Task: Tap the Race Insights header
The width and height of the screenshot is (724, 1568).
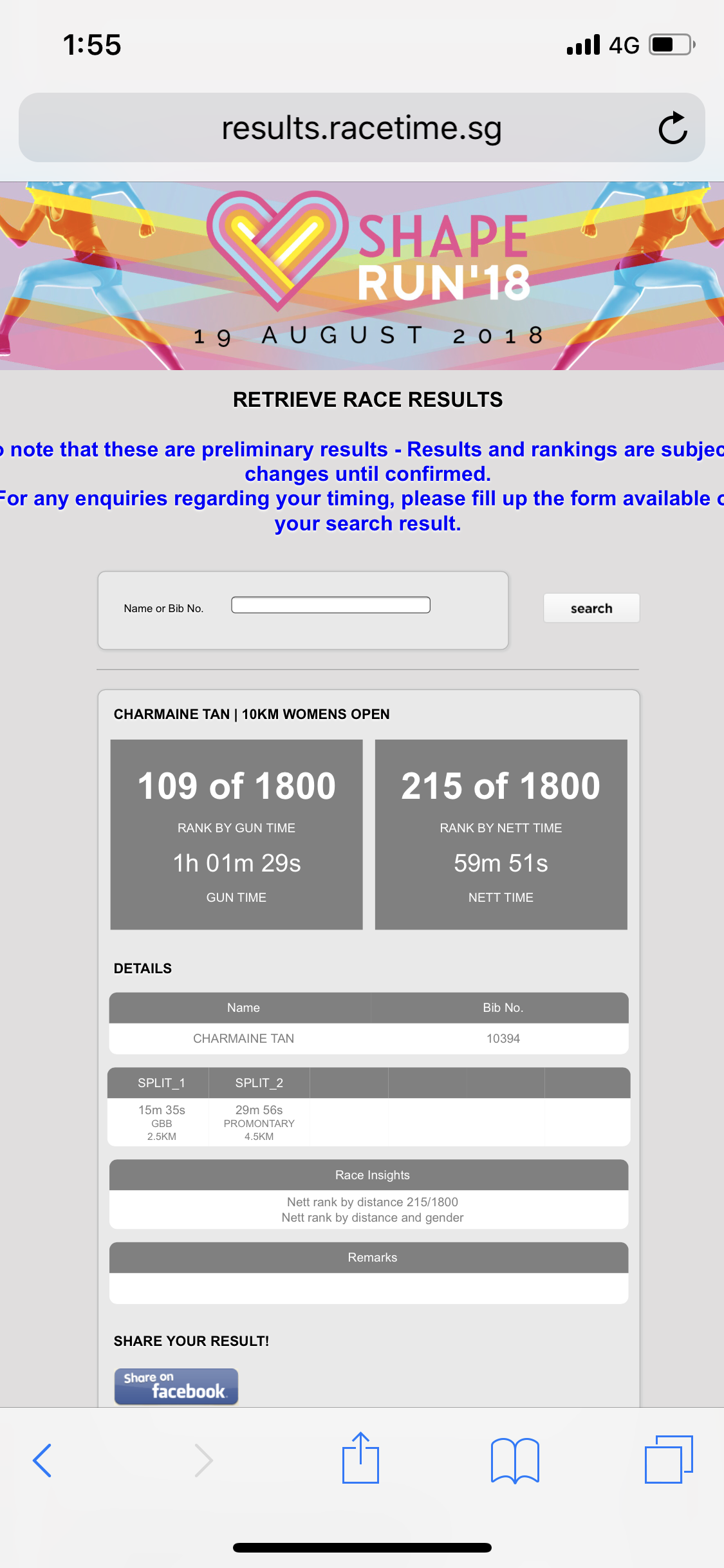Action: pyautogui.click(x=369, y=1175)
